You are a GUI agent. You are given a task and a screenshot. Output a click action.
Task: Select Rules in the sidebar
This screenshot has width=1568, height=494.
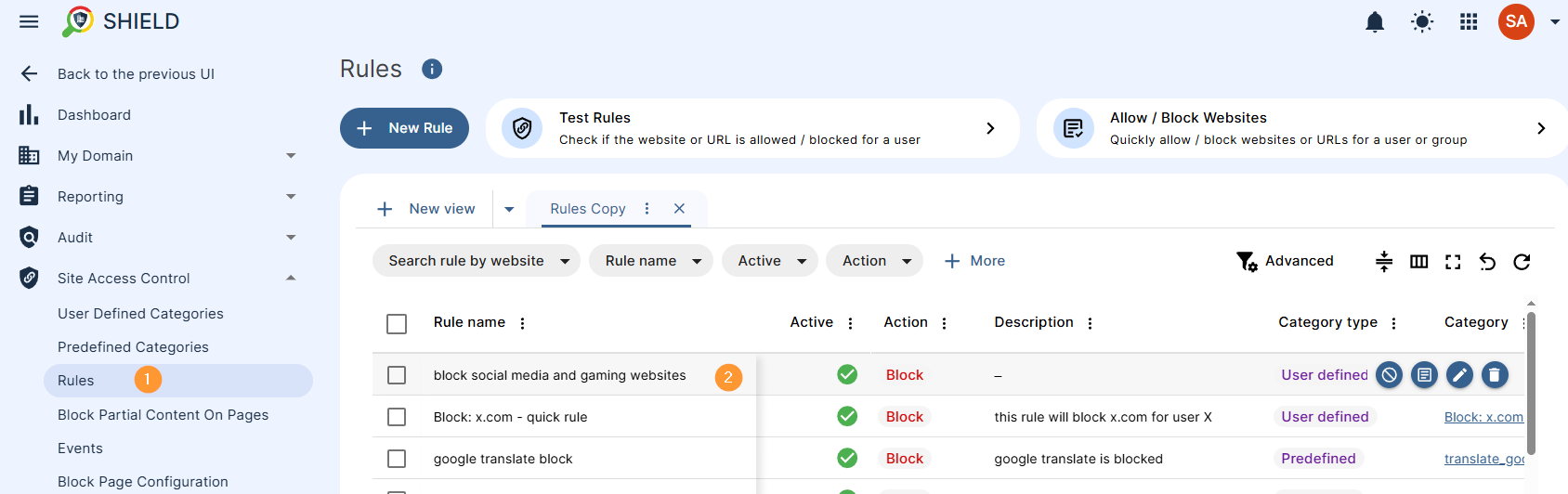click(178, 381)
